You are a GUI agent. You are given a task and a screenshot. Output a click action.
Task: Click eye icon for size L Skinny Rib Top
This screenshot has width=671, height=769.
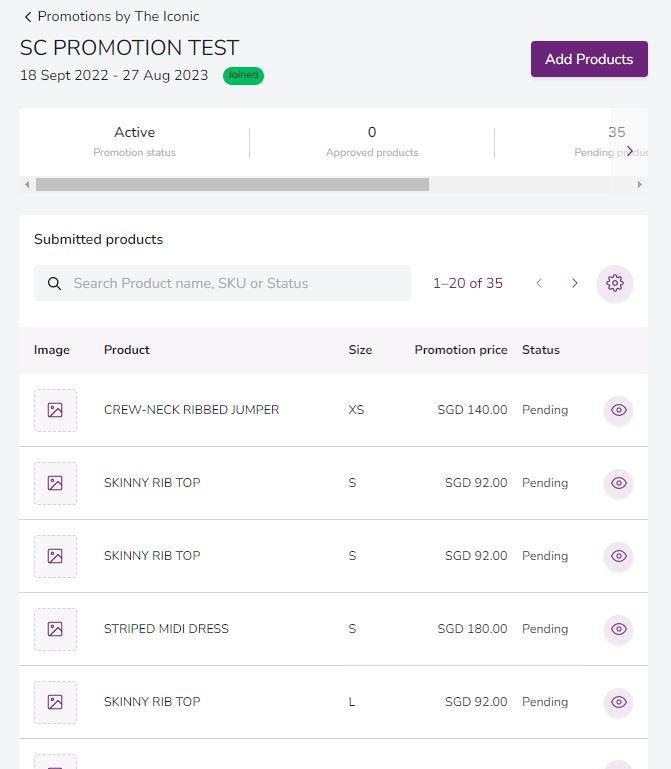pos(618,702)
